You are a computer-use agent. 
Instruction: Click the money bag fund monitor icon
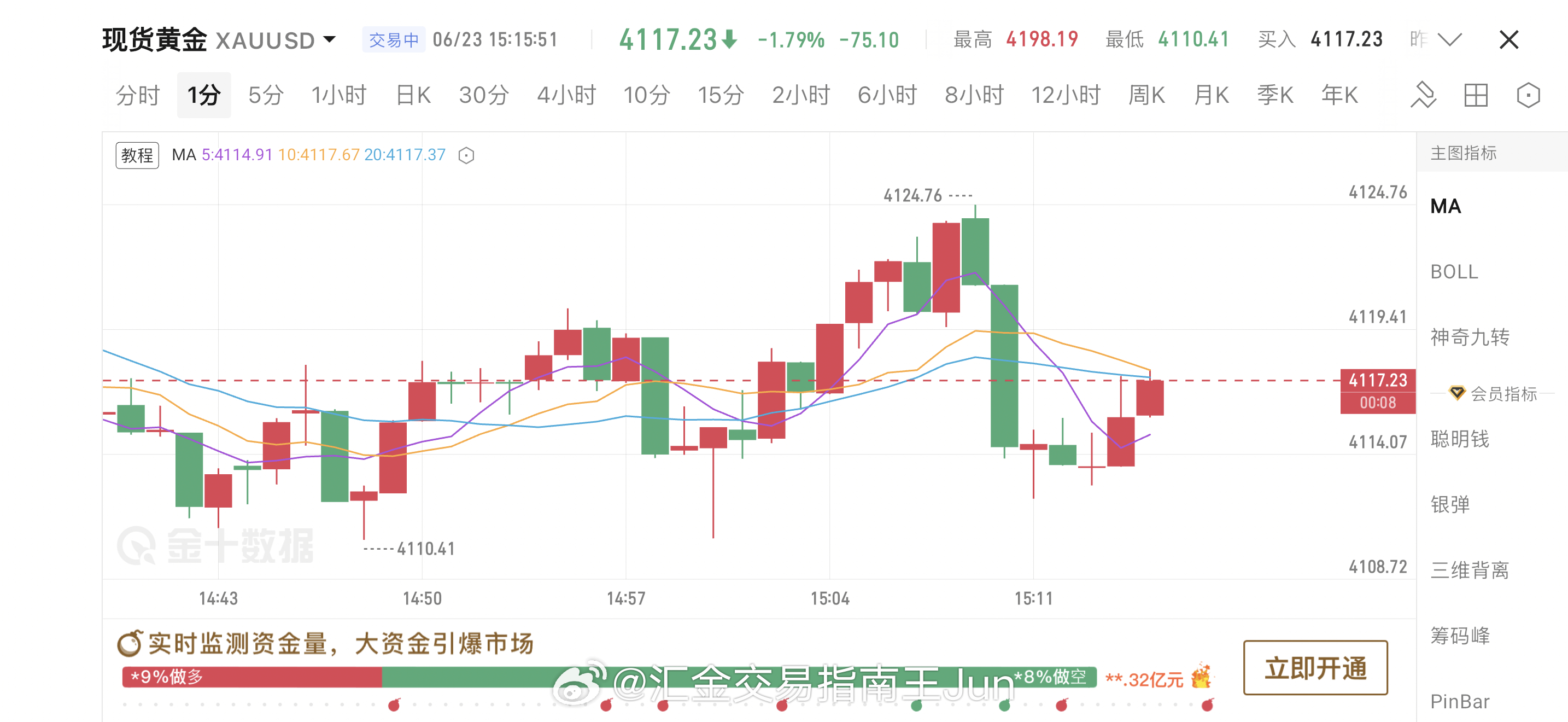(x=130, y=643)
